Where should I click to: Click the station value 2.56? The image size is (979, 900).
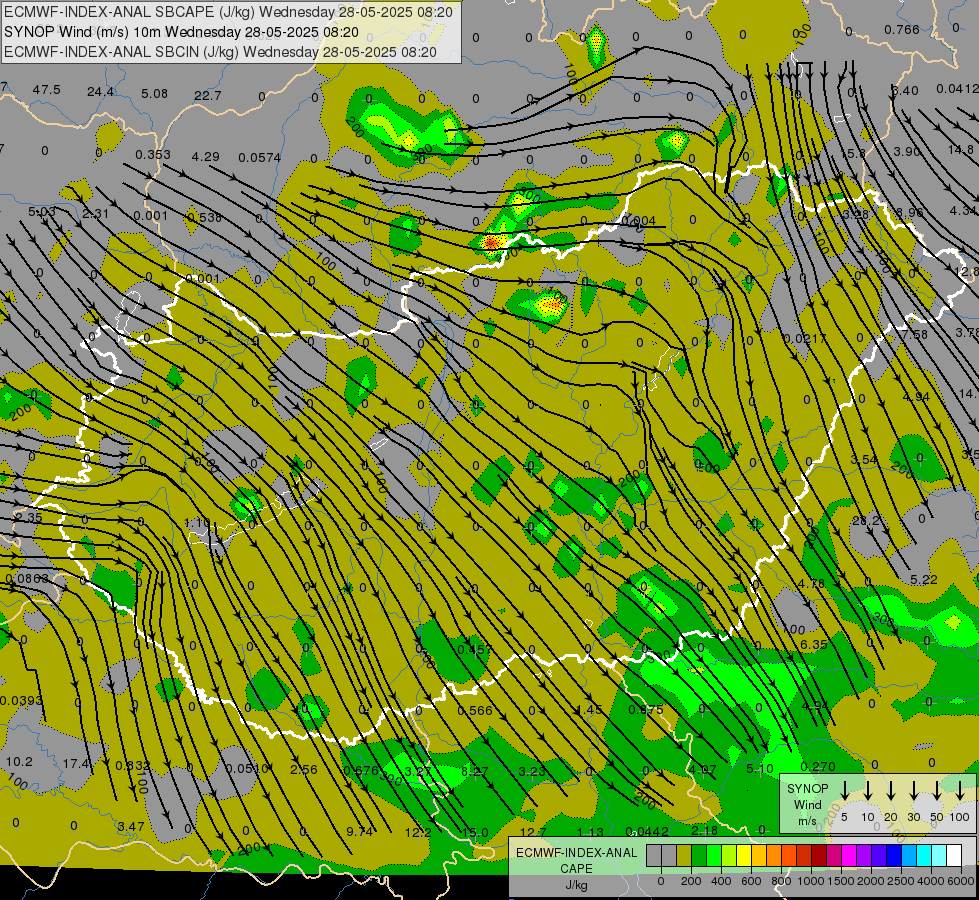(x=303, y=769)
